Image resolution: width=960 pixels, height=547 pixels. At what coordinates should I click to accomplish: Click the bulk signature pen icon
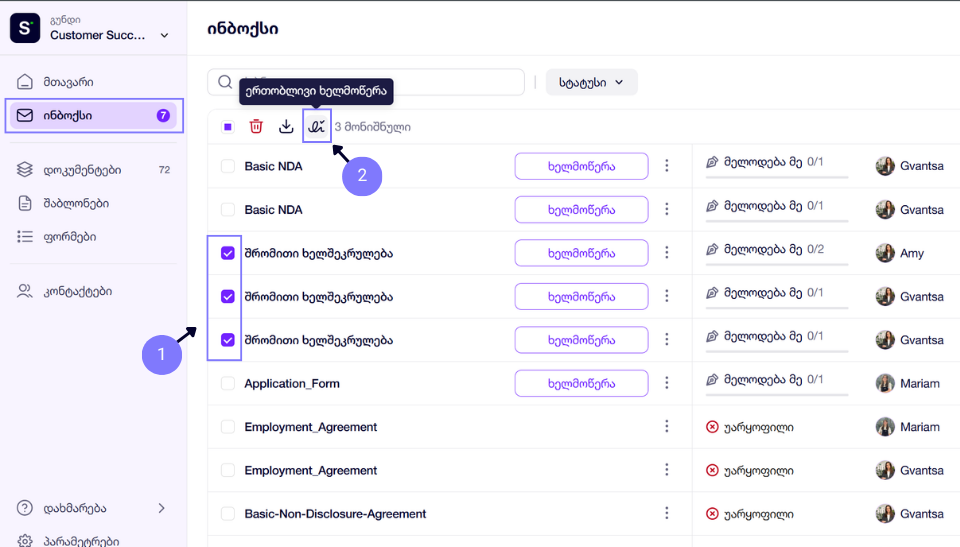coord(317,126)
